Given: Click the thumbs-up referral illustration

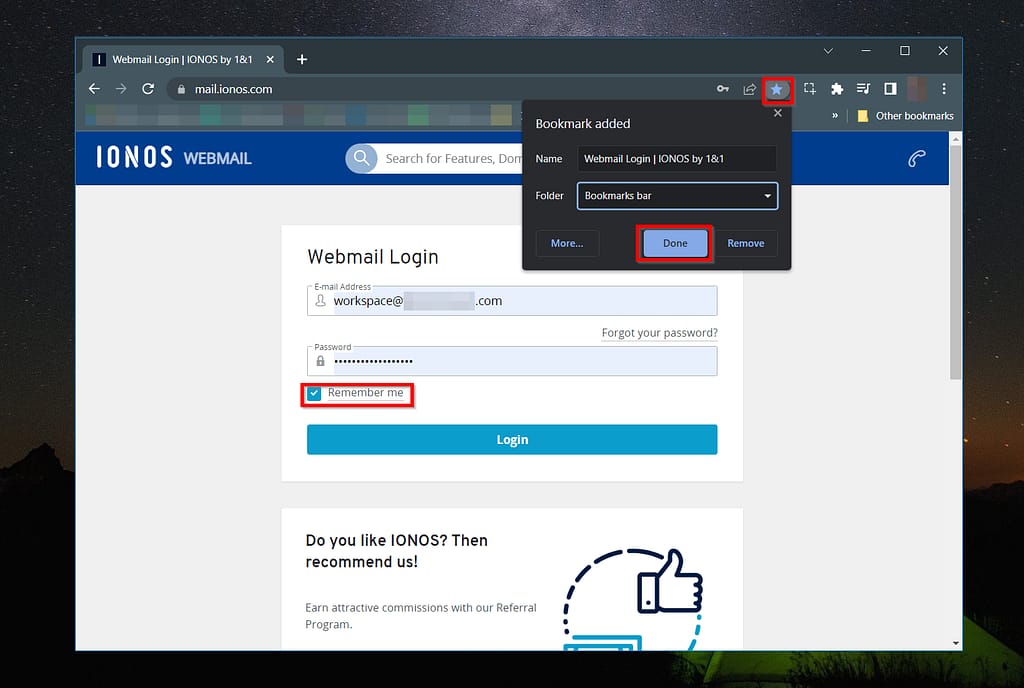Looking at the screenshot, I should tap(633, 599).
